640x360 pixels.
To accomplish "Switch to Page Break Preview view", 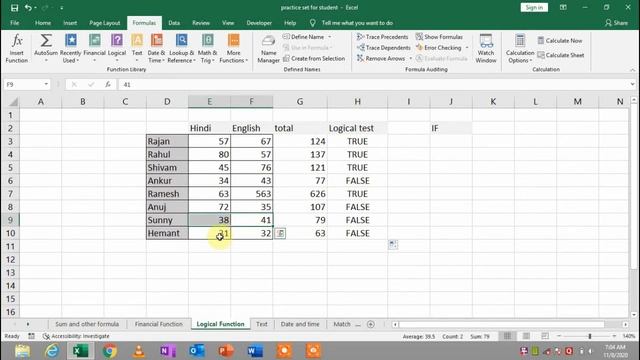I will [545, 336].
